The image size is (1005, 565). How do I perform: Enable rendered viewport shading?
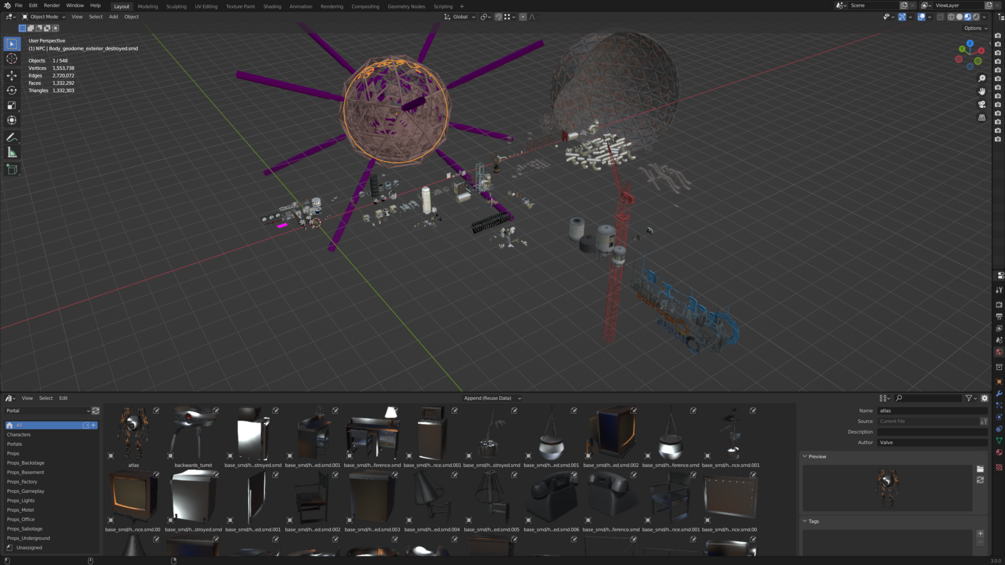coord(976,17)
